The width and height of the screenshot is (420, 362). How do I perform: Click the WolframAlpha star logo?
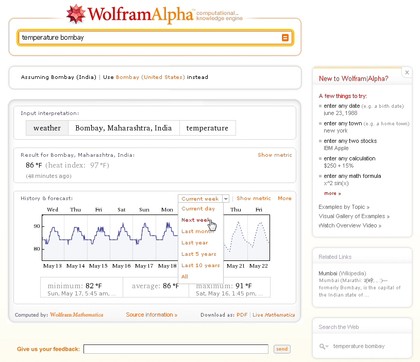tap(76, 14)
